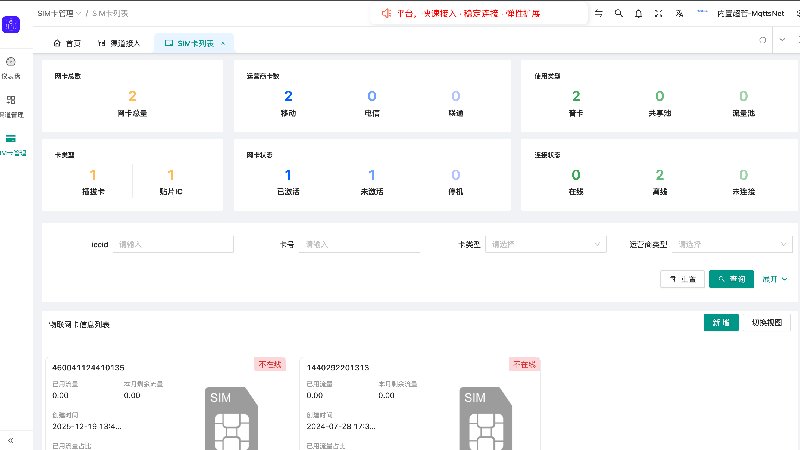Switch to the 首页 tab
The height and width of the screenshot is (450, 800).
tap(67, 43)
